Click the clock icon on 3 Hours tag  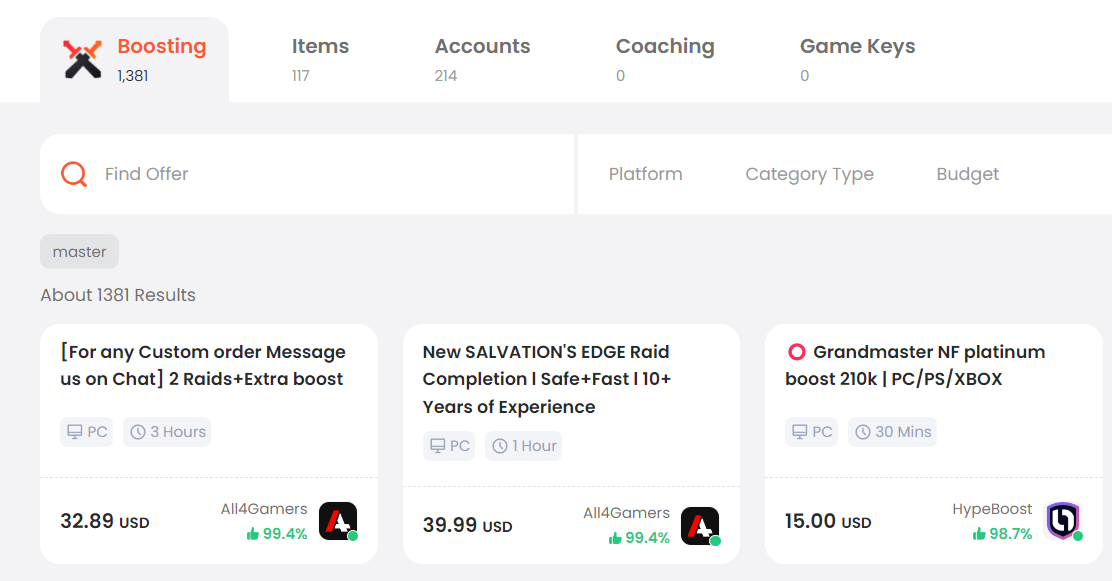138,432
